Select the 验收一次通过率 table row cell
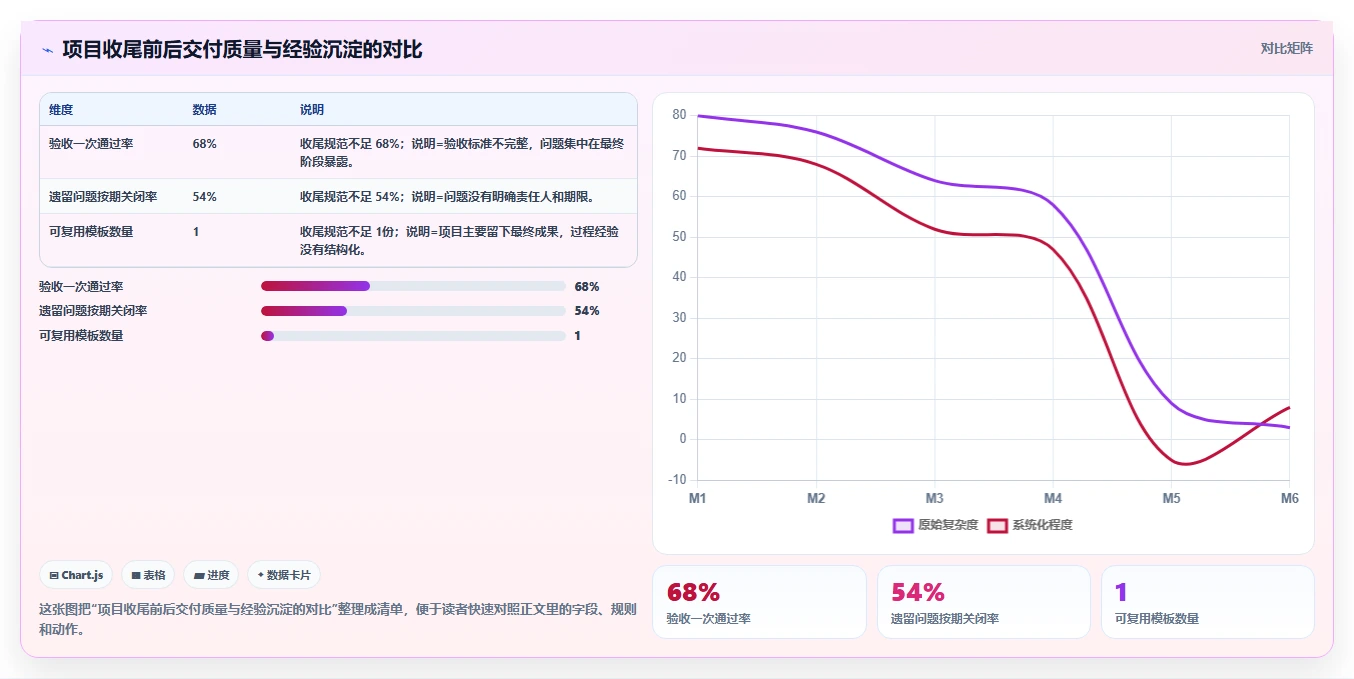Screen dimensions: 1354x679 (x=112, y=152)
